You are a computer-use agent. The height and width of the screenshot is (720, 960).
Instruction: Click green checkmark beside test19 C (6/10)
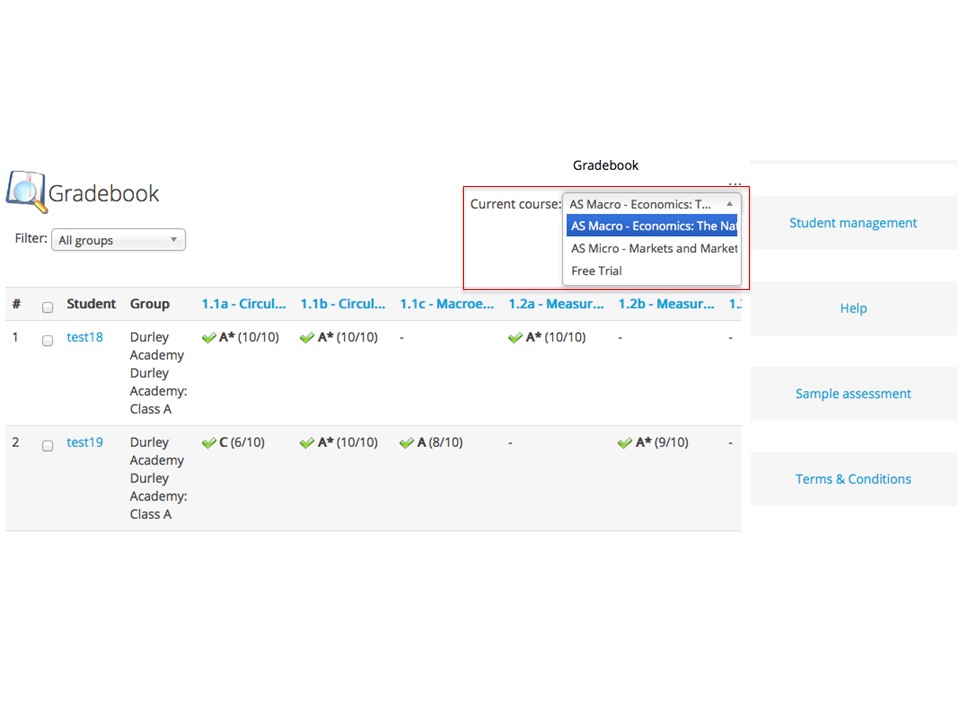pos(209,443)
